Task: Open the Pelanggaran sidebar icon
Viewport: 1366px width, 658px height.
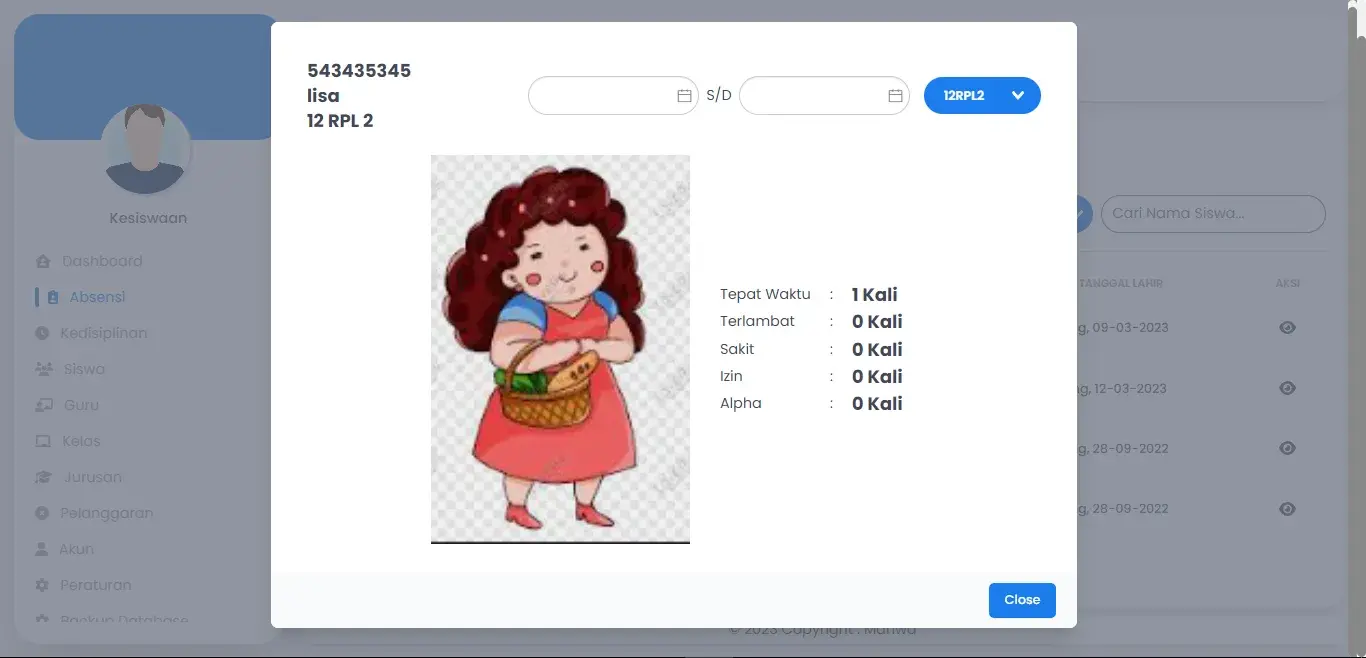Action: [x=42, y=513]
